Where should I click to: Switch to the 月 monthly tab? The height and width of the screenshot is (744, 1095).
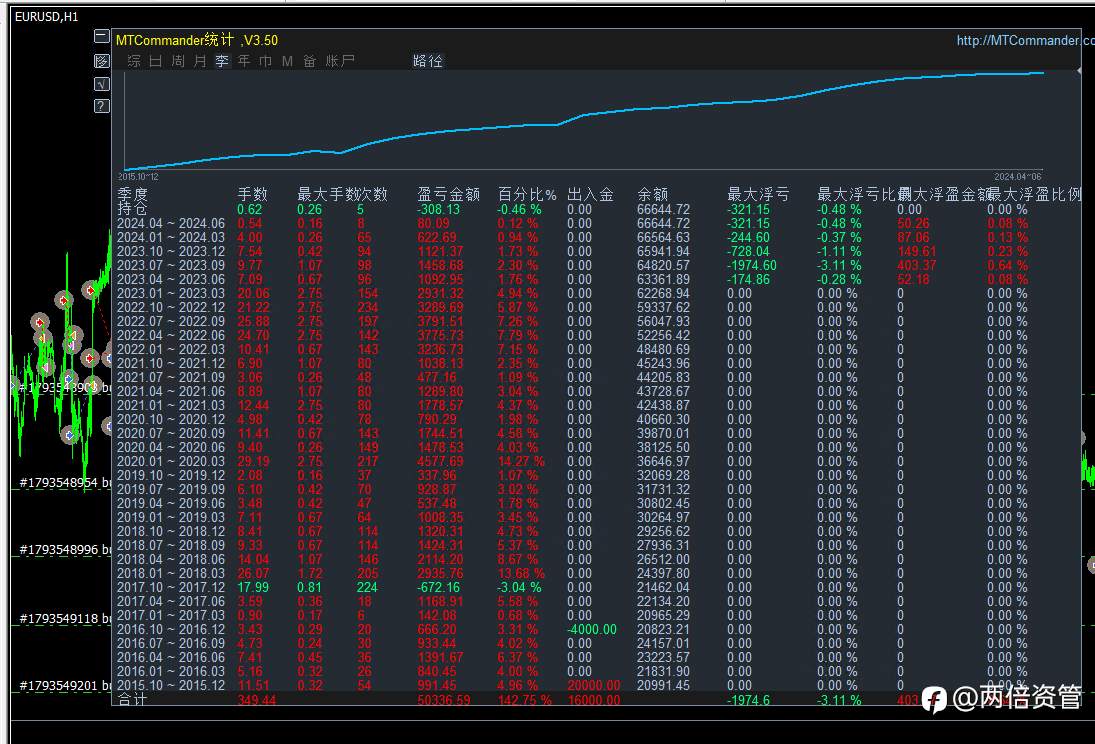click(x=200, y=61)
